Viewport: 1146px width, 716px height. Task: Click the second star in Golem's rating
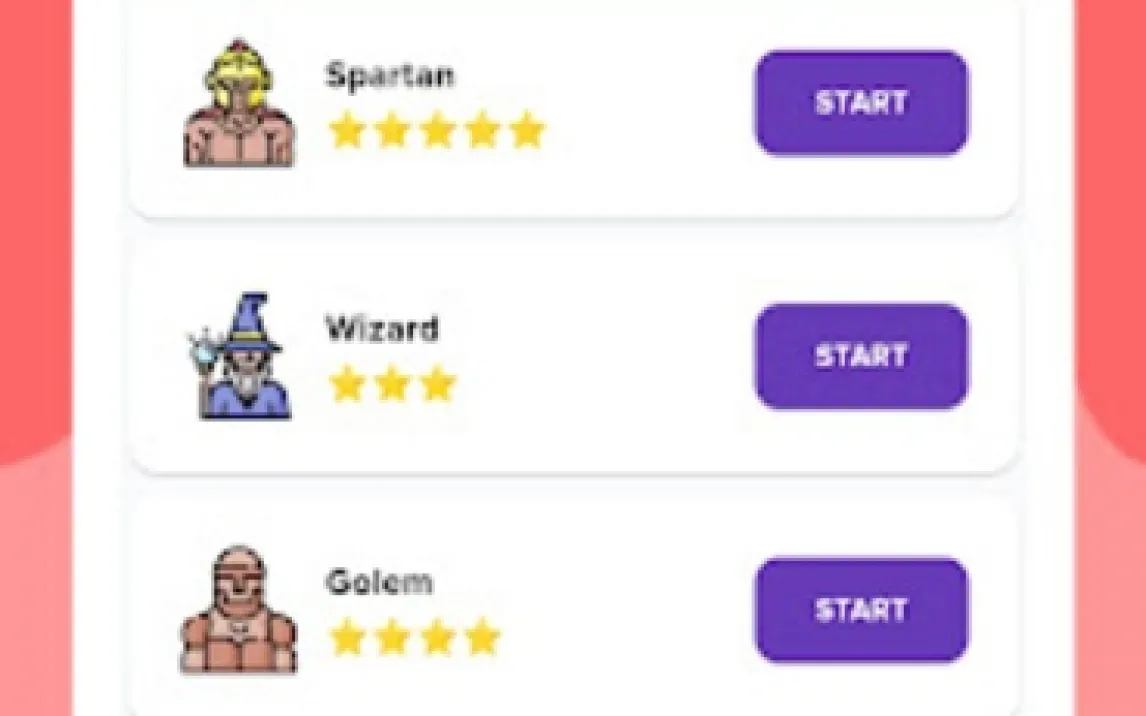tap(392, 637)
